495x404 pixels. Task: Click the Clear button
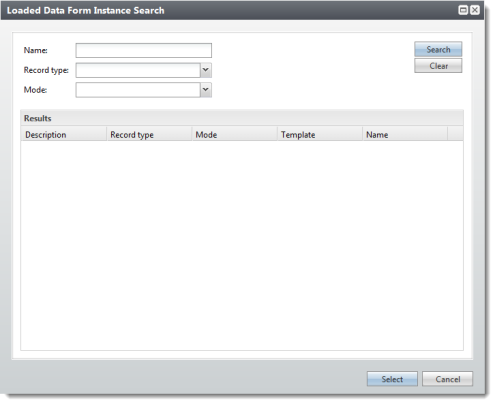pos(438,66)
